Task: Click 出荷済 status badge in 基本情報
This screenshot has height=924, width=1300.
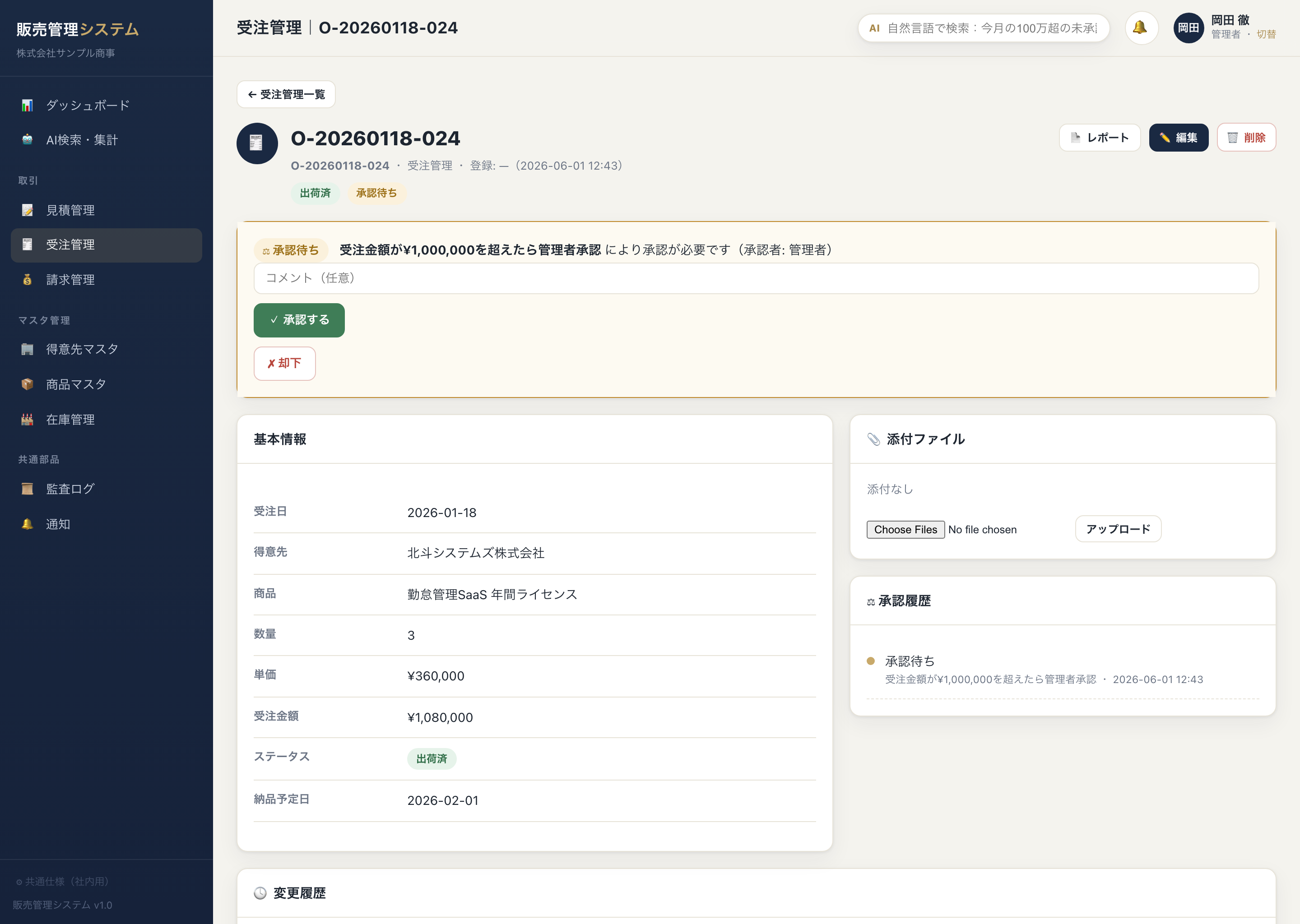Action: pos(432,759)
